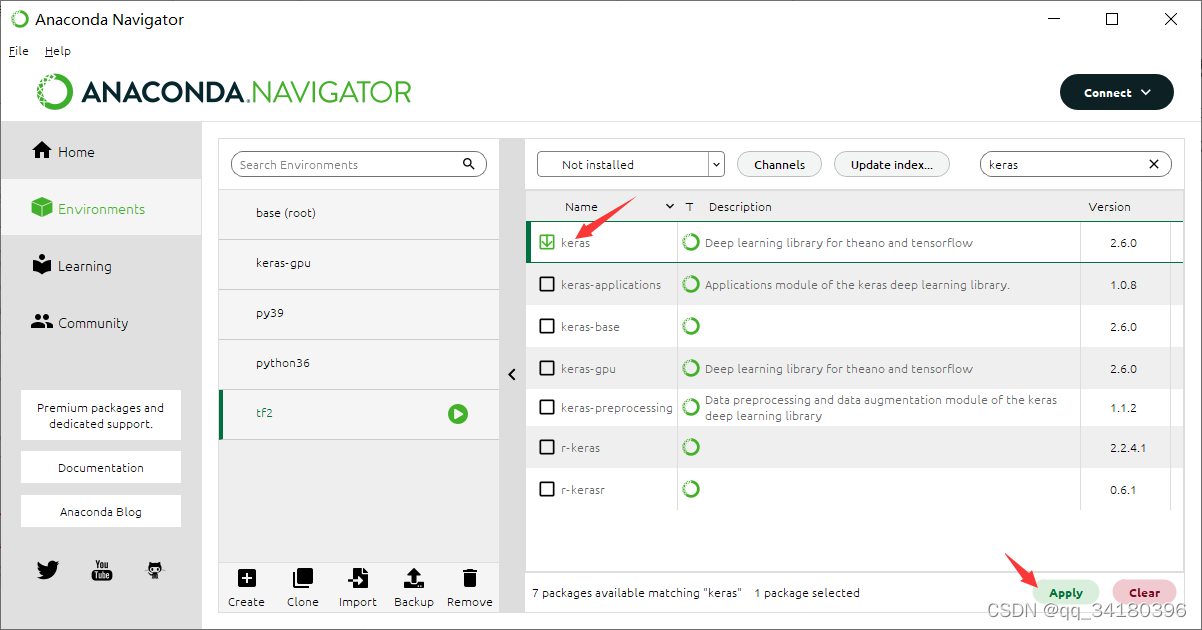Sort packages using the Name column arrow
Viewport: 1202px width, 630px height.
670,207
